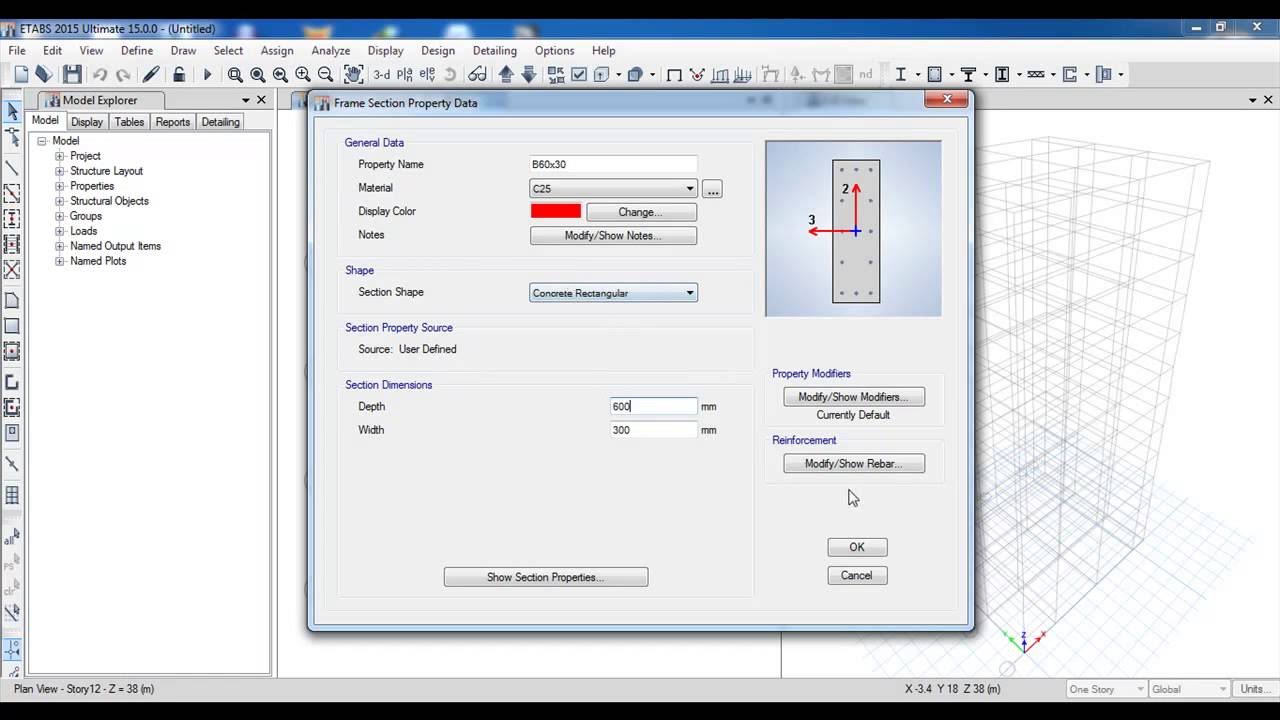Expand the Structural Objects tree node

click(x=59, y=201)
